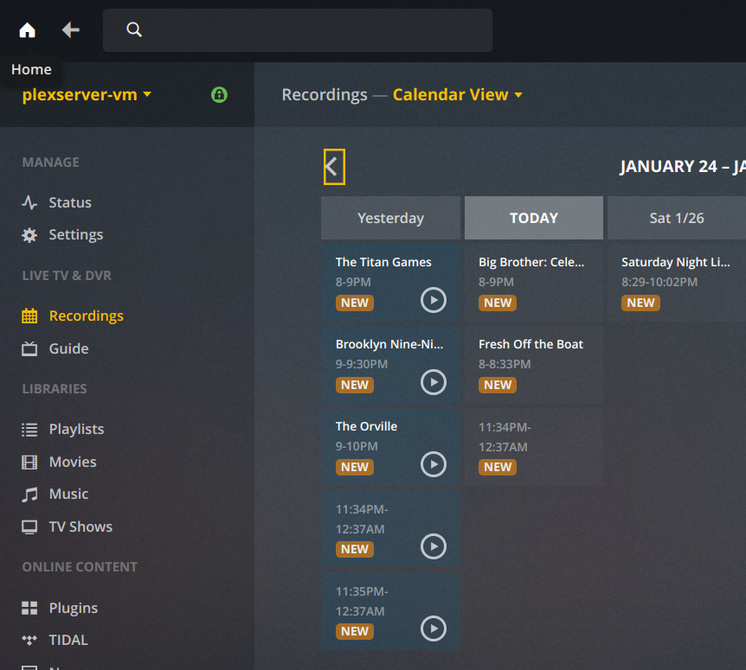Click the Status activity icon

click(x=29, y=203)
